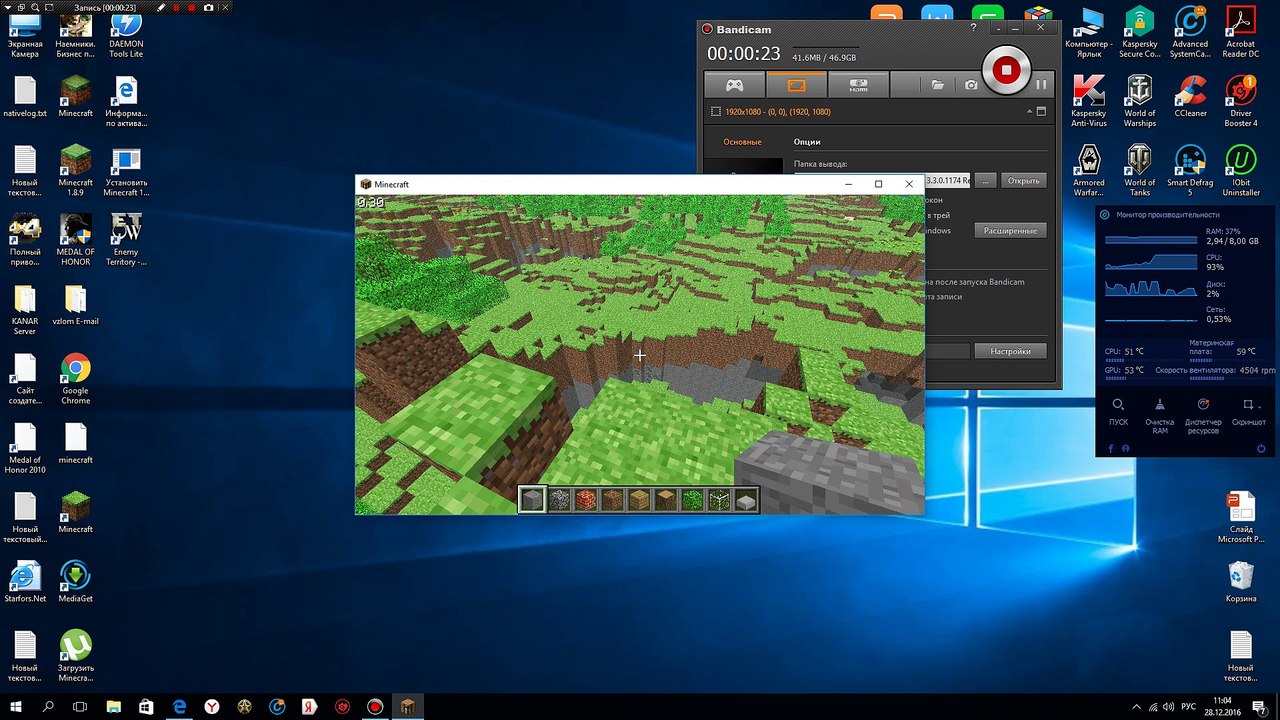Screen dimensions: 1280x720
Task: Select the dirt block hotbar slot in Minecraft
Action: click(612, 500)
